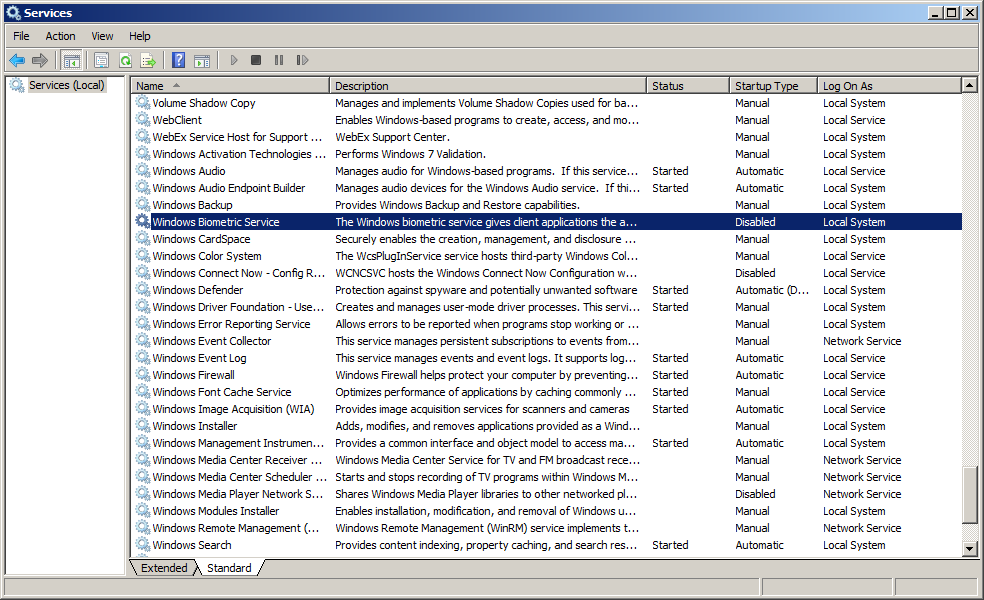
Task: Switch to the Standard tab
Action: click(229, 568)
